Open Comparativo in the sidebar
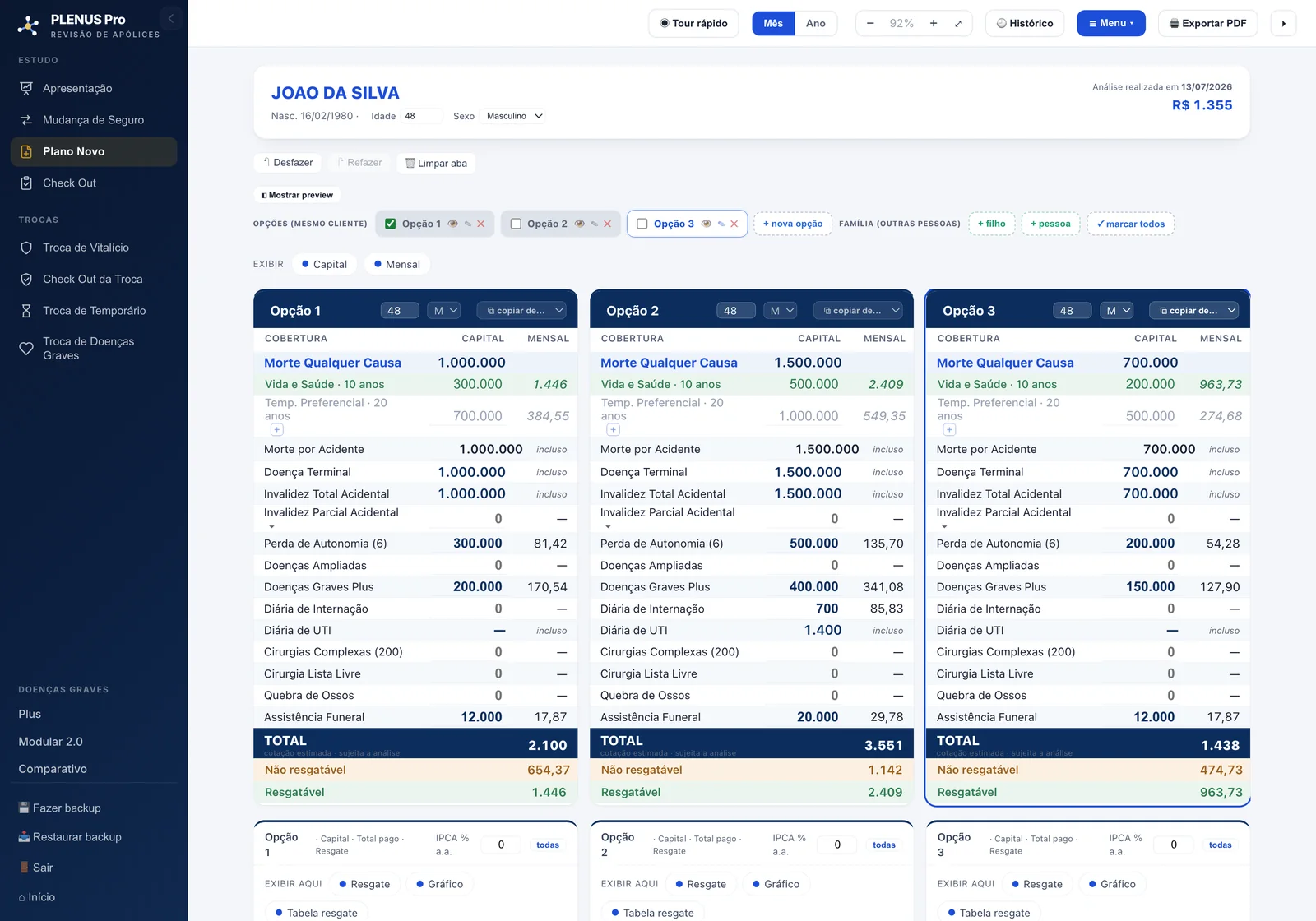 (x=53, y=769)
